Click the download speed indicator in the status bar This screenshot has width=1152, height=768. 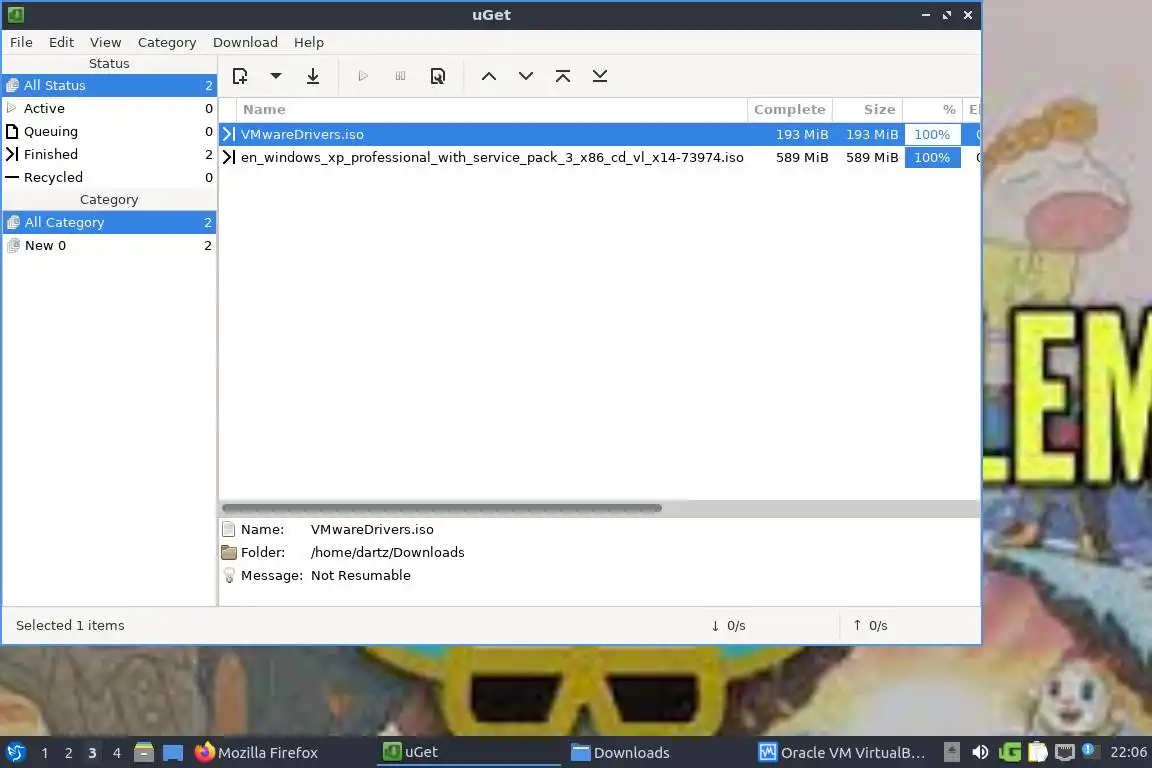coord(728,625)
